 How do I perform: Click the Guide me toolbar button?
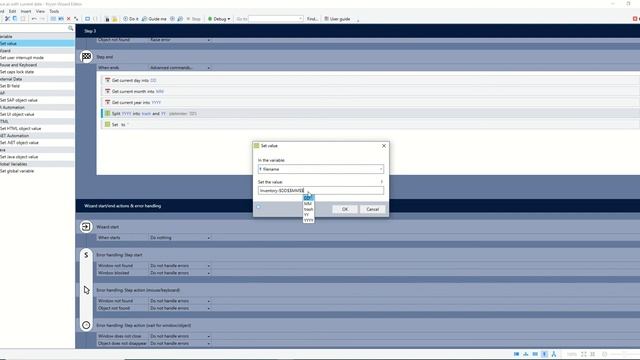[154, 19]
